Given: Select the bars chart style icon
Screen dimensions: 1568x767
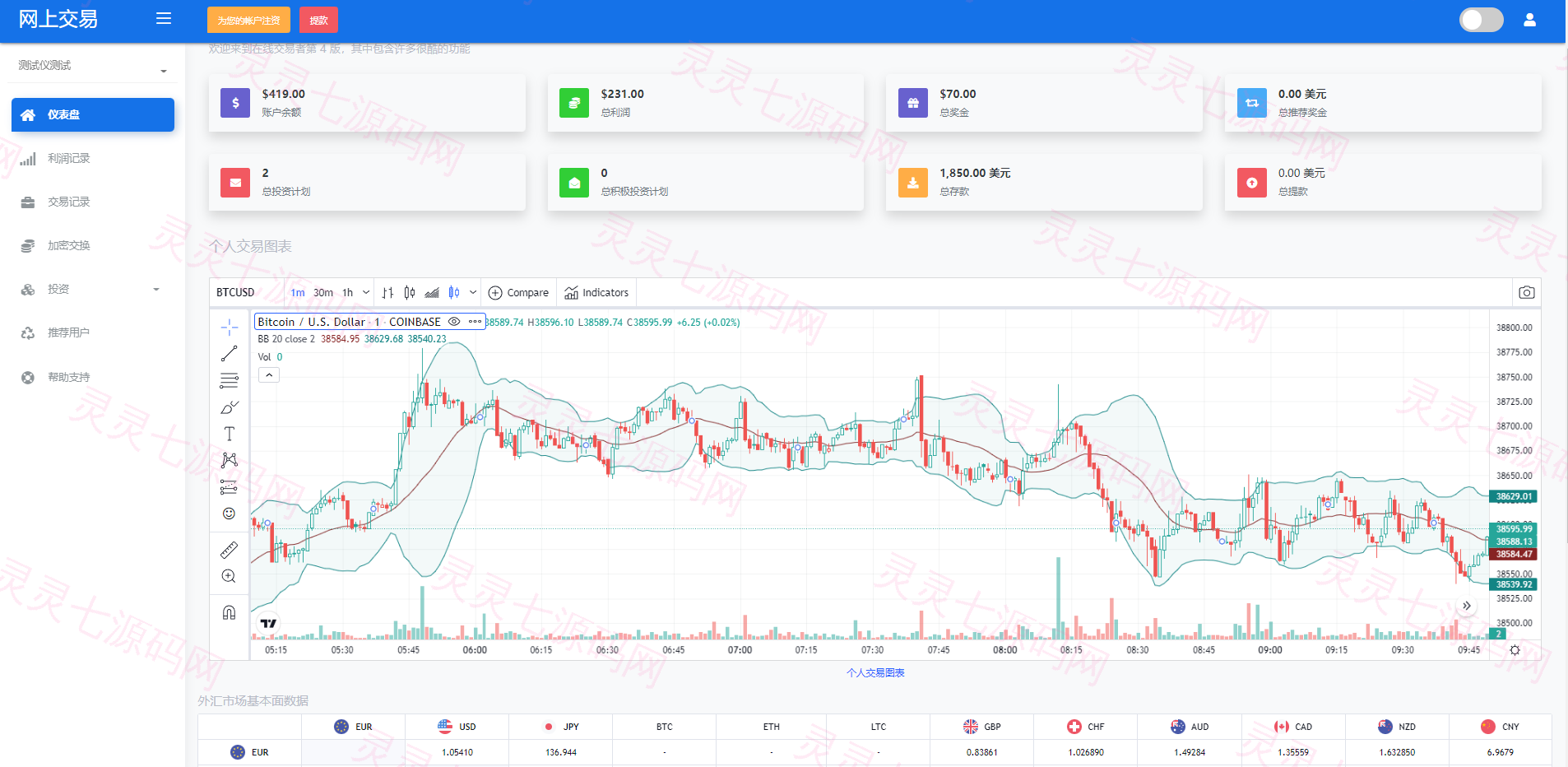Looking at the screenshot, I should (x=387, y=292).
